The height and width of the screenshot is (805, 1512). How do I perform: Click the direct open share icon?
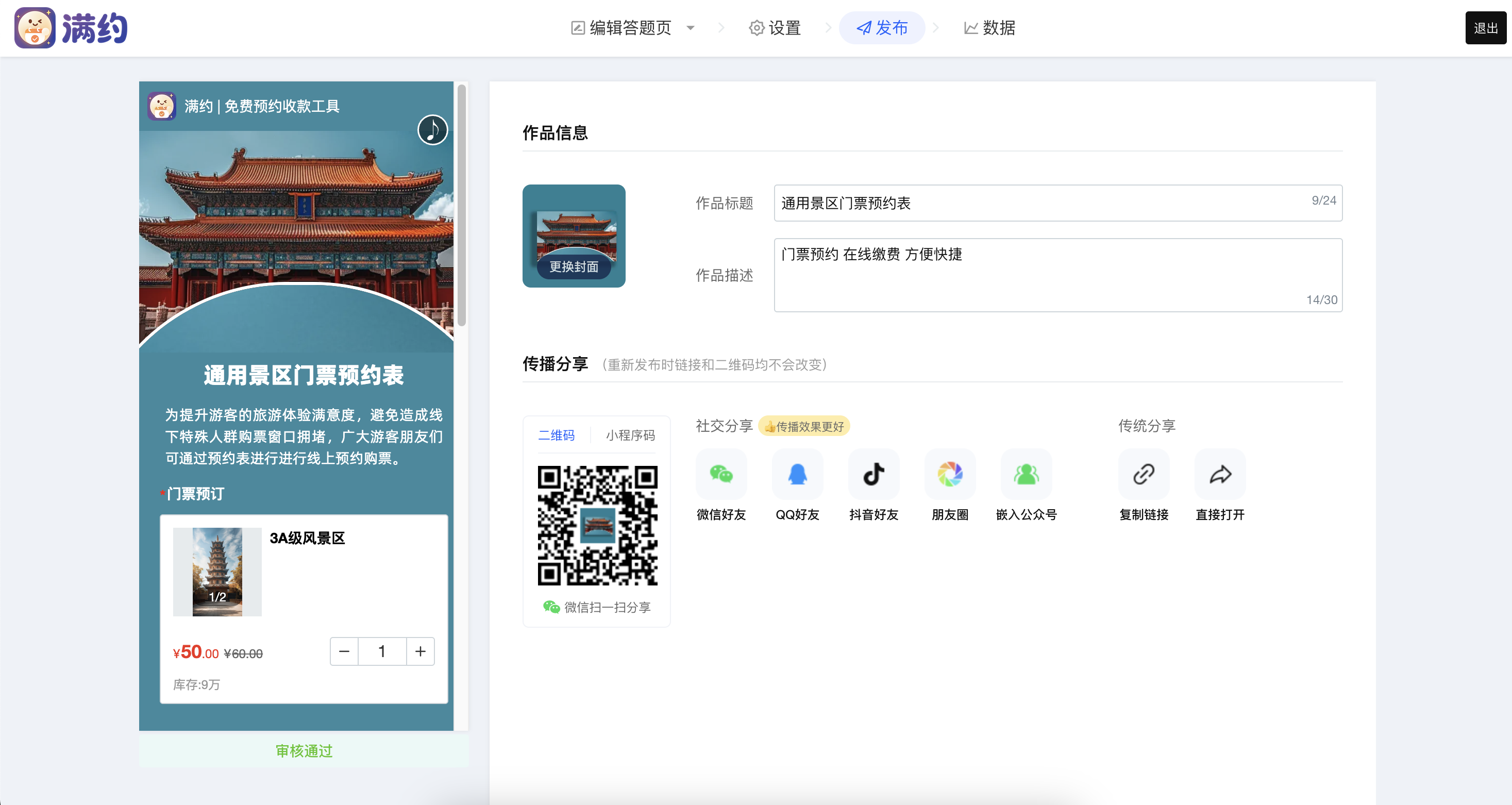click(1220, 474)
